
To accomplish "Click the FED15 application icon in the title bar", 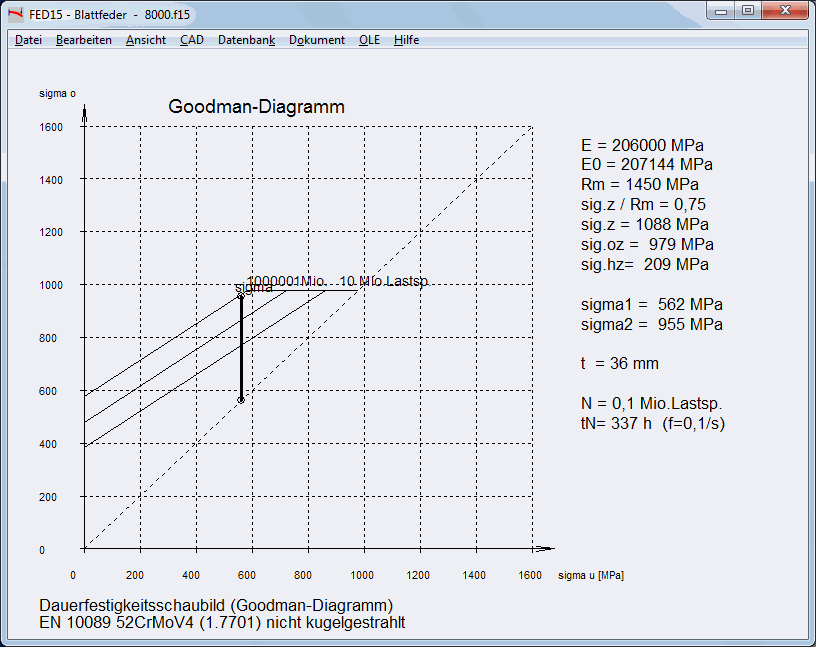I will 16,14.
